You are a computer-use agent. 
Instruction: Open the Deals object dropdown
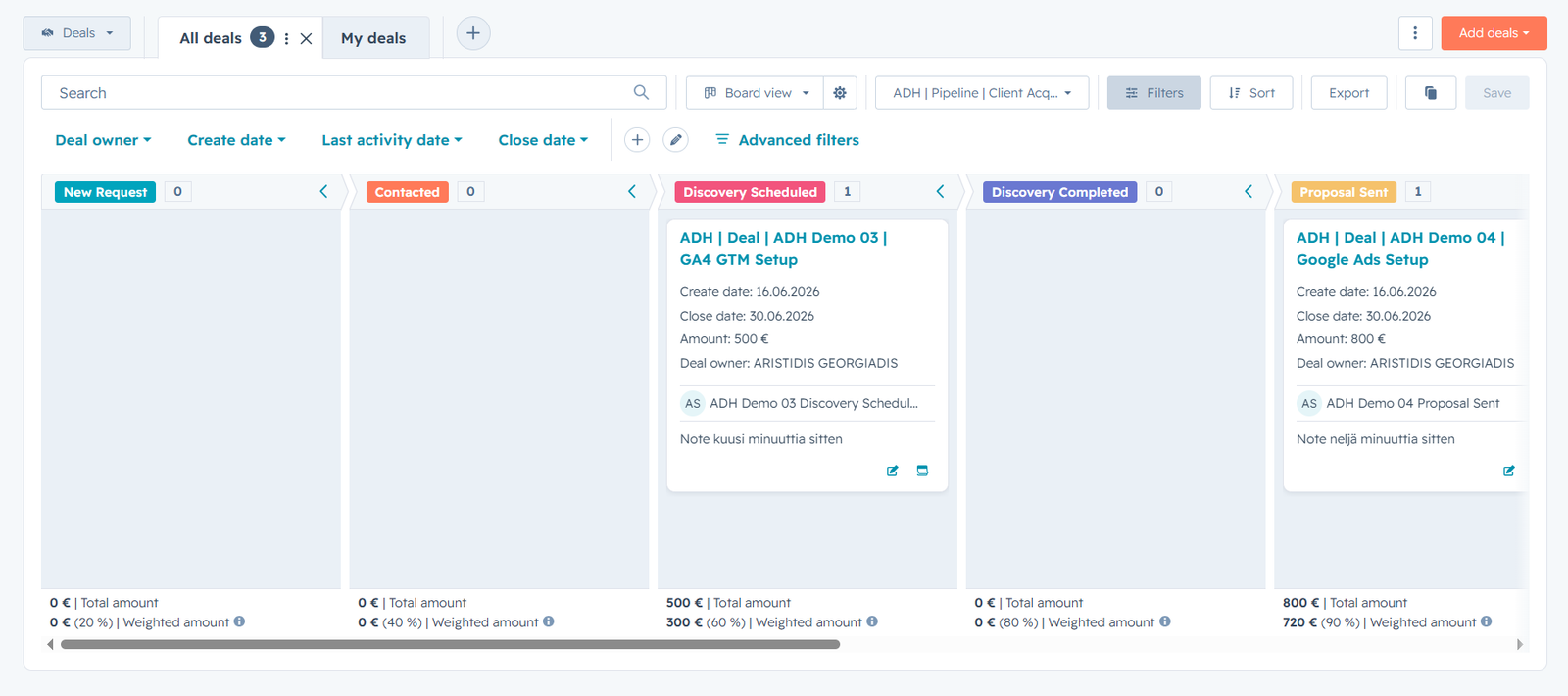[77, 33]
